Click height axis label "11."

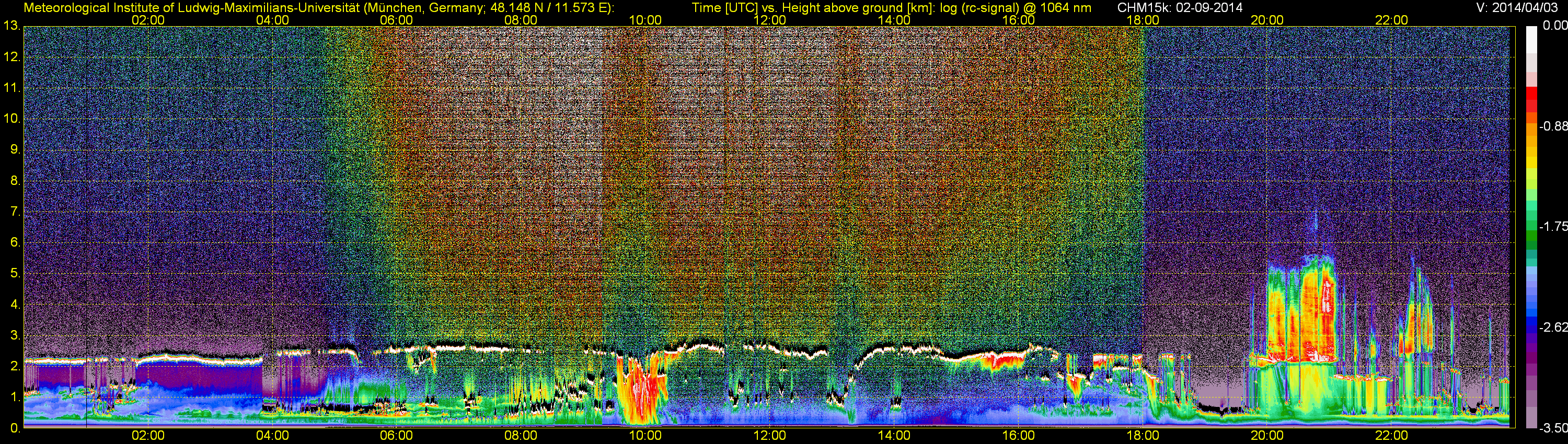pyautogui.click(x=12, y=88)
